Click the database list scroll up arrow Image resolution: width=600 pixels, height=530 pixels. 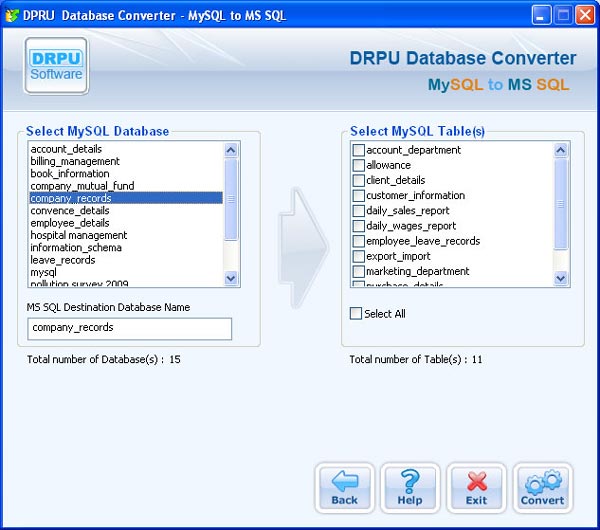[x=231, y=150]
